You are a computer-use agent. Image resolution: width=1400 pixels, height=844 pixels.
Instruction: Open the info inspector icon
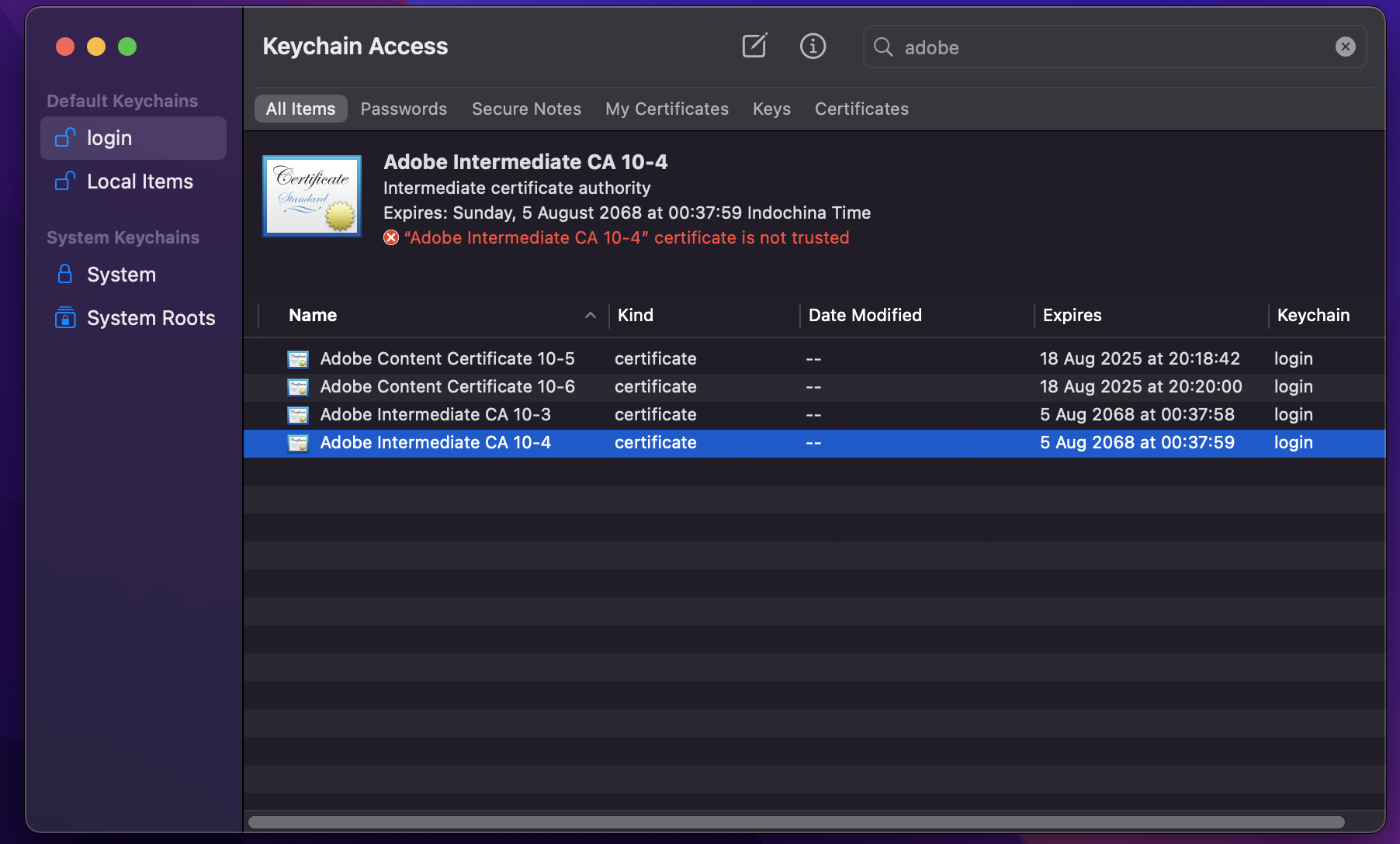(x=813, y=47)
